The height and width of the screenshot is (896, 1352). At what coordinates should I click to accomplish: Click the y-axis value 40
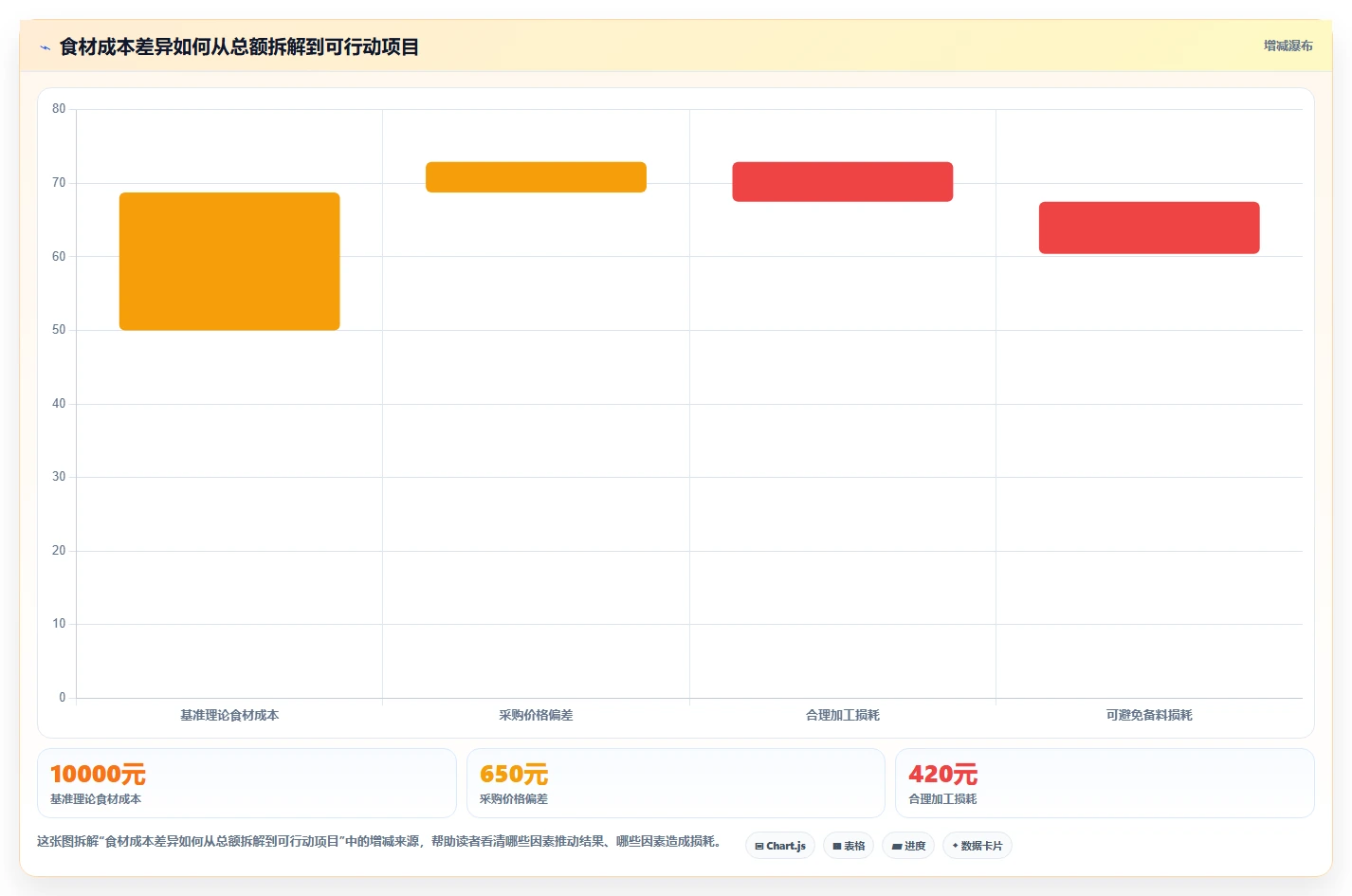coord(59,404)
